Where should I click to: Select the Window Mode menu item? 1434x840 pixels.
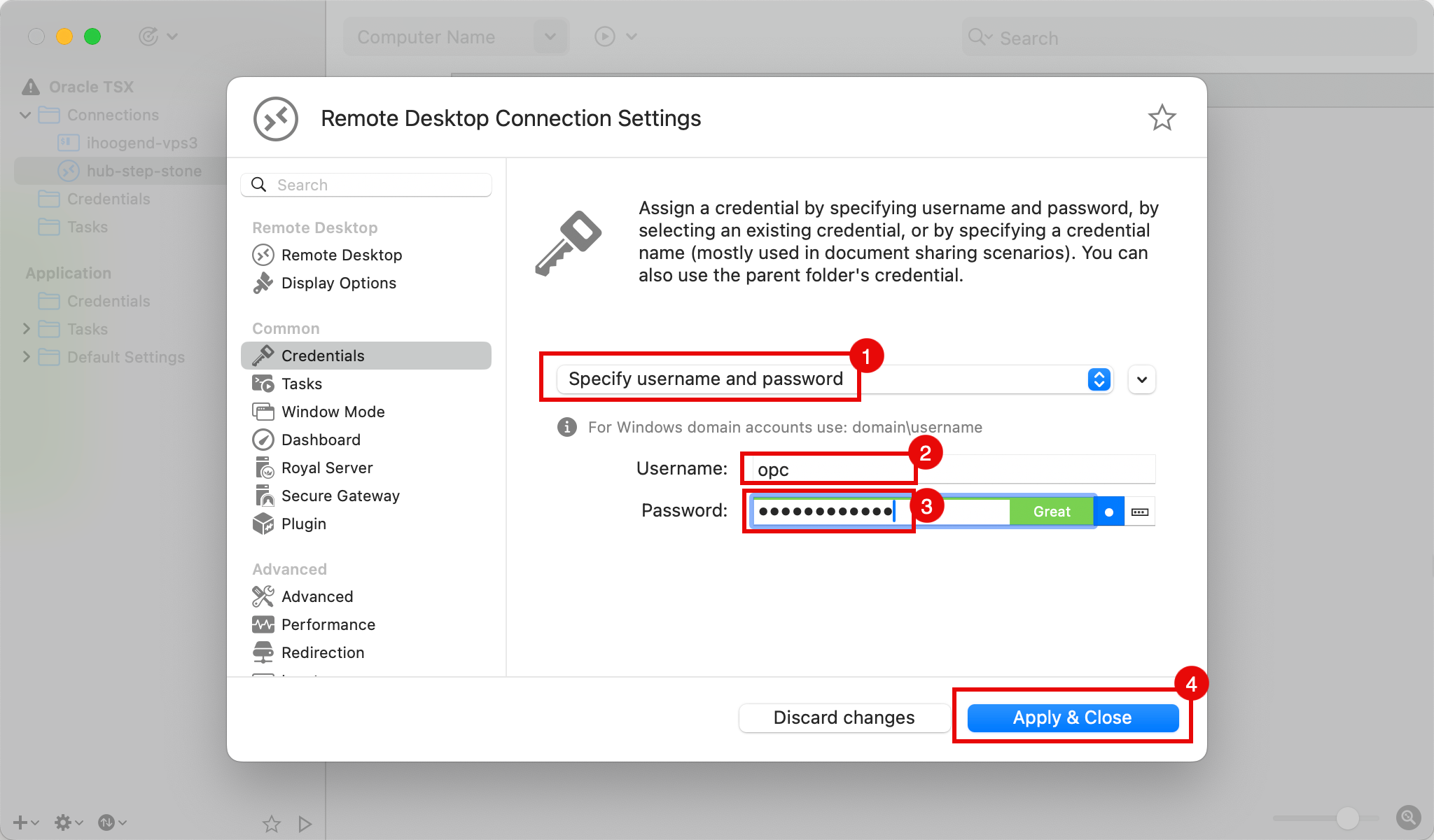point(332,411)
